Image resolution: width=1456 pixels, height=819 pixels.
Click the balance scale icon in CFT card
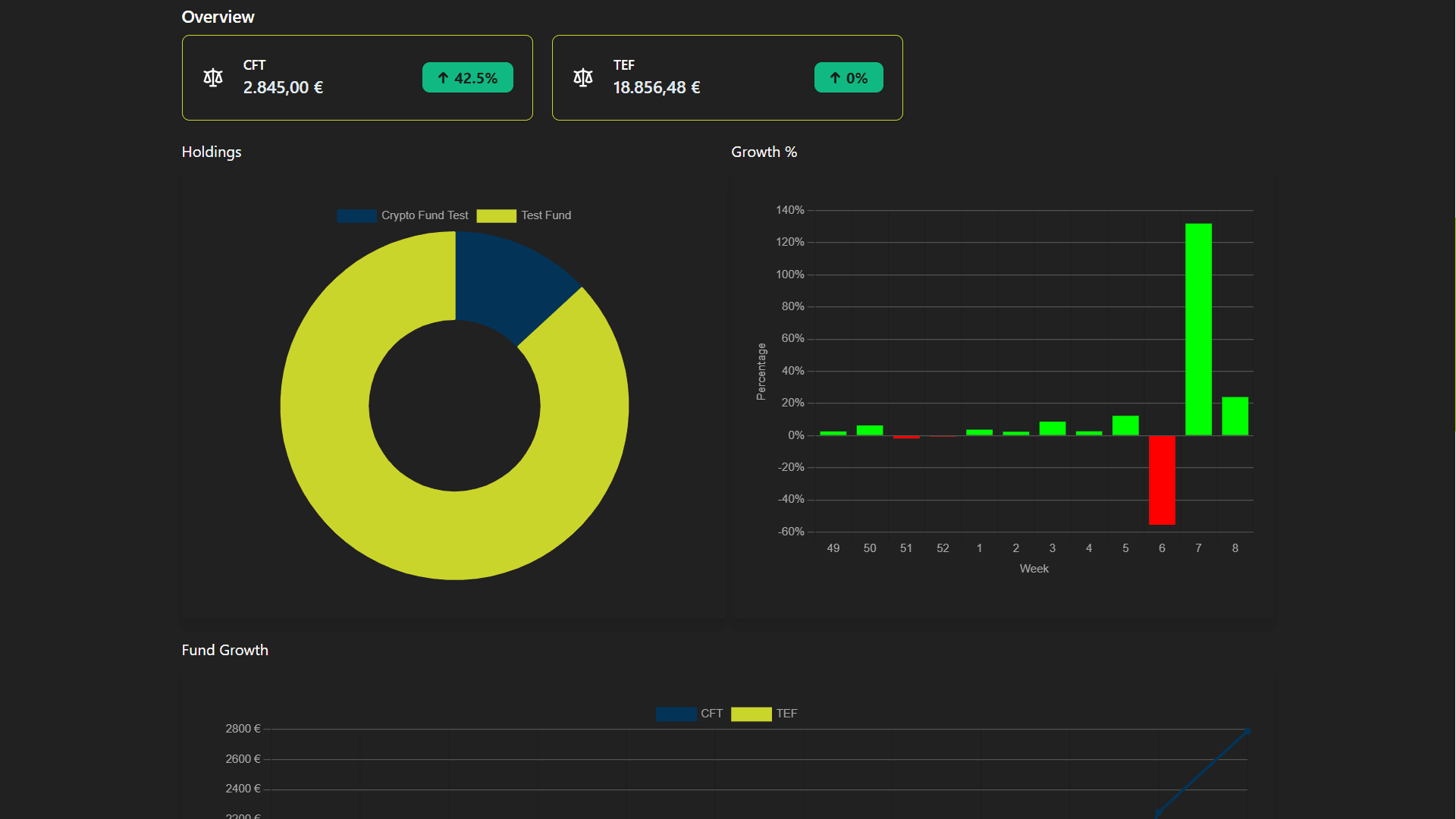(x=213, y=77)
